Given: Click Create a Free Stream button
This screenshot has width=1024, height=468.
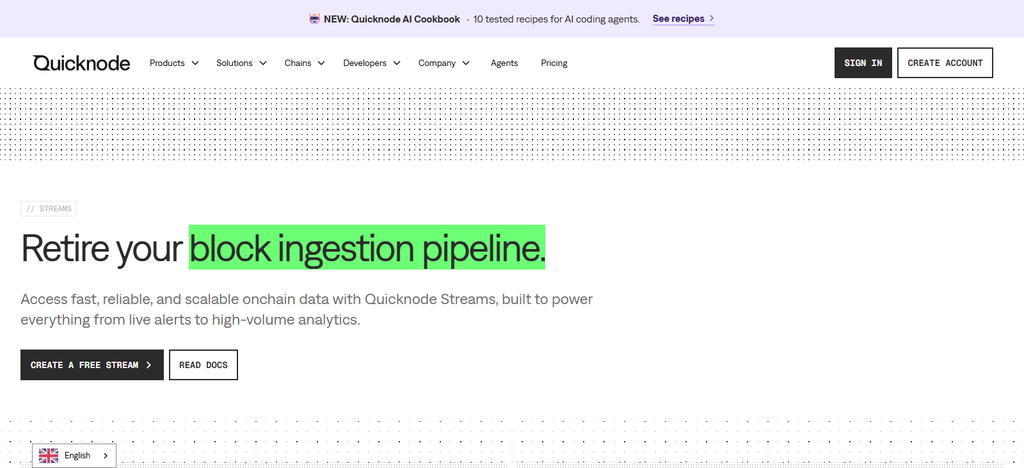Looking at the screenshot, I should coord(92,365).
